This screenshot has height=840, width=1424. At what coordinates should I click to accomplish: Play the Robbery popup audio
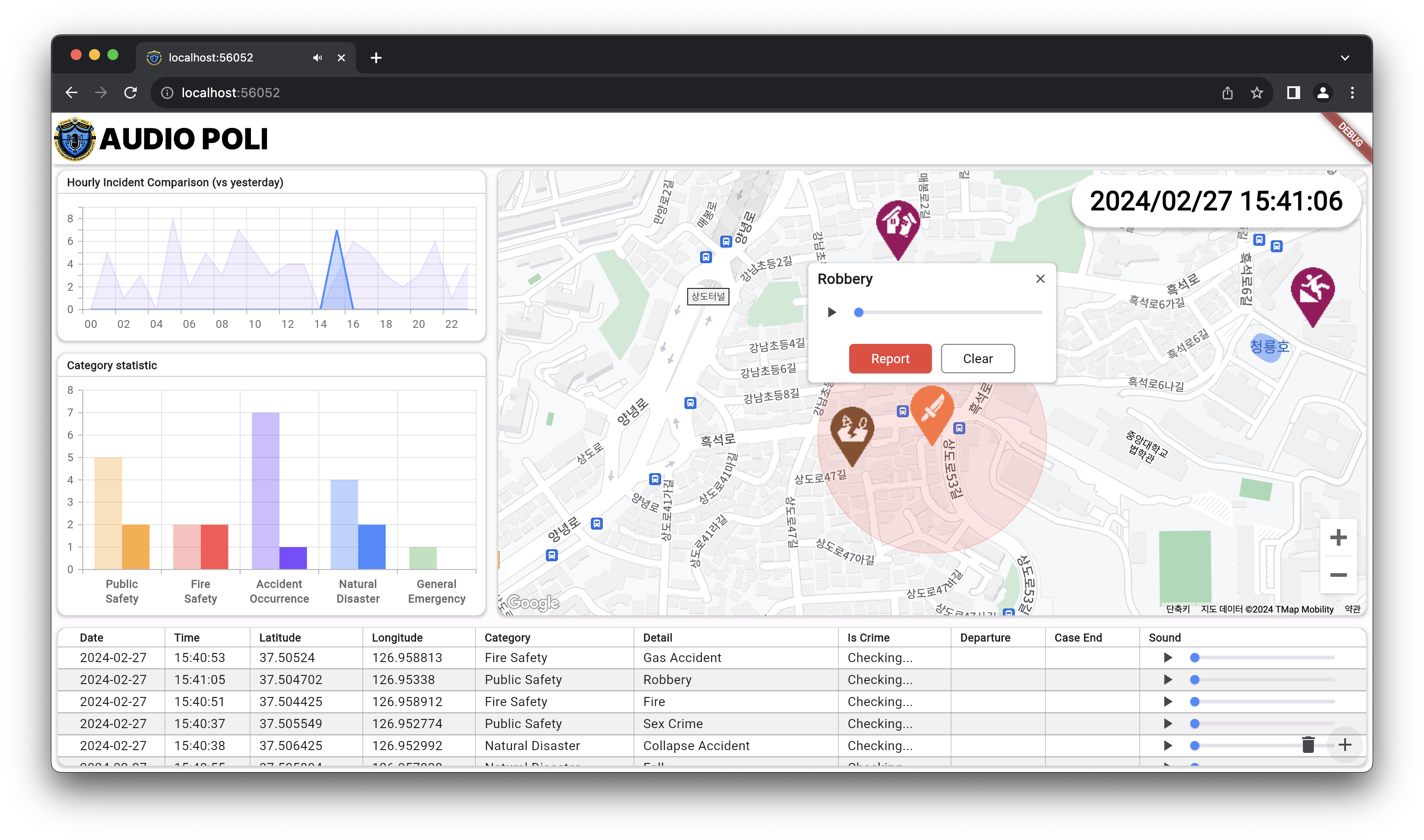pyautogui.click(x=832, y=312)
